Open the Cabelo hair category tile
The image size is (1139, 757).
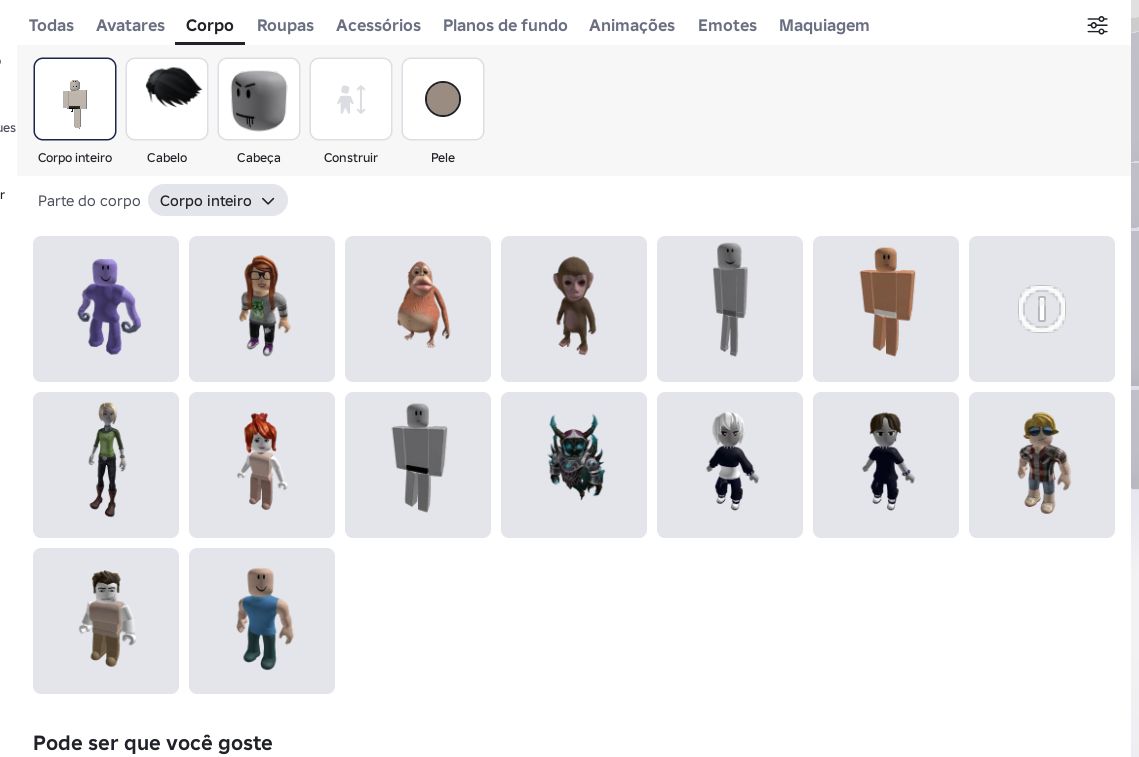tap(167, 99)
